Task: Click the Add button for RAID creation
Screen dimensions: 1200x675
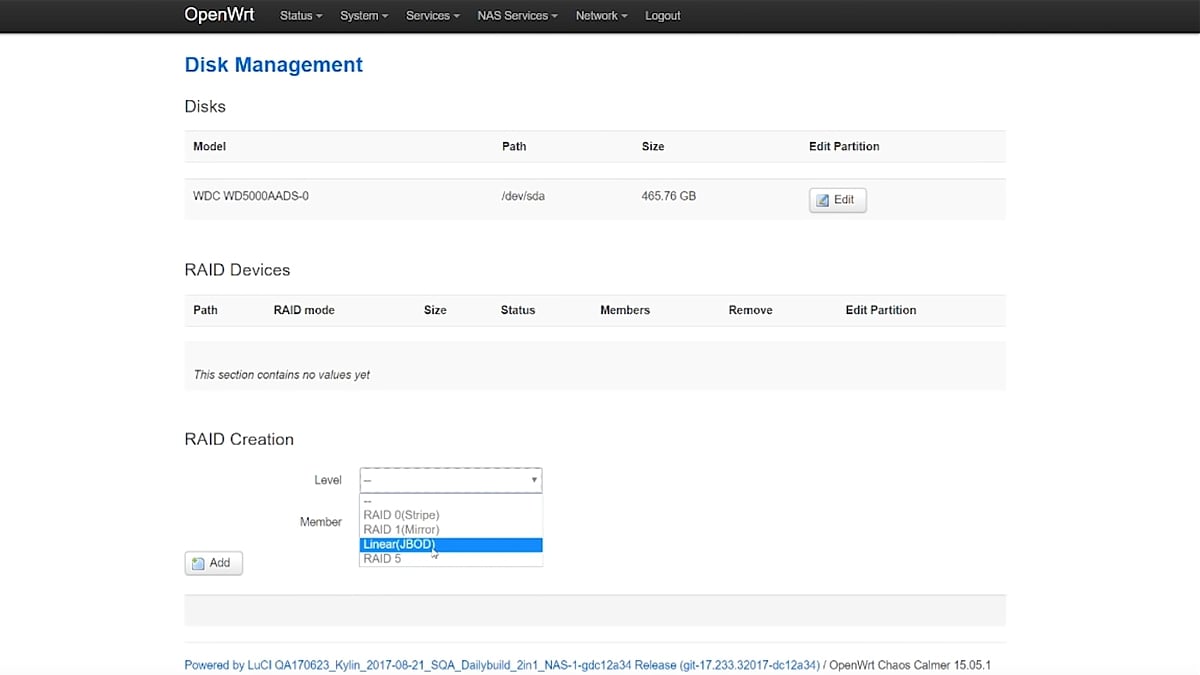Action: [213, 563]
